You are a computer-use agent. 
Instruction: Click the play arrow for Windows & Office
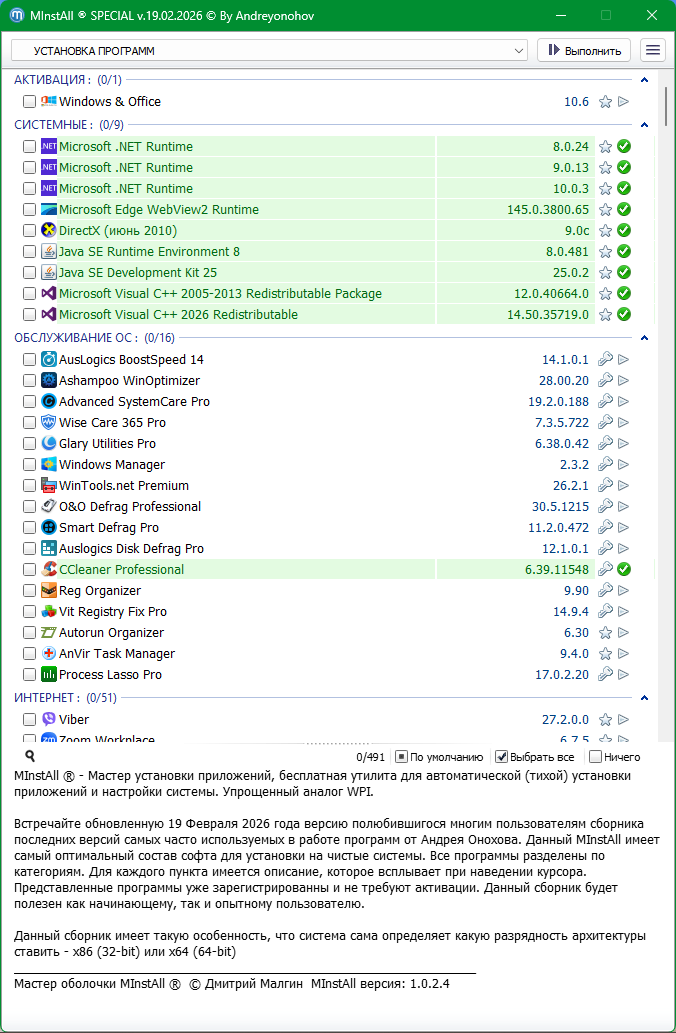pyautogui.click(x=624, y=102)
